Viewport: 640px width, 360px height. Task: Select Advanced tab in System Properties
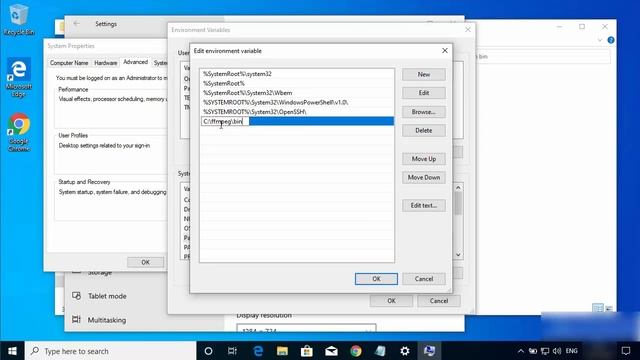136,62
